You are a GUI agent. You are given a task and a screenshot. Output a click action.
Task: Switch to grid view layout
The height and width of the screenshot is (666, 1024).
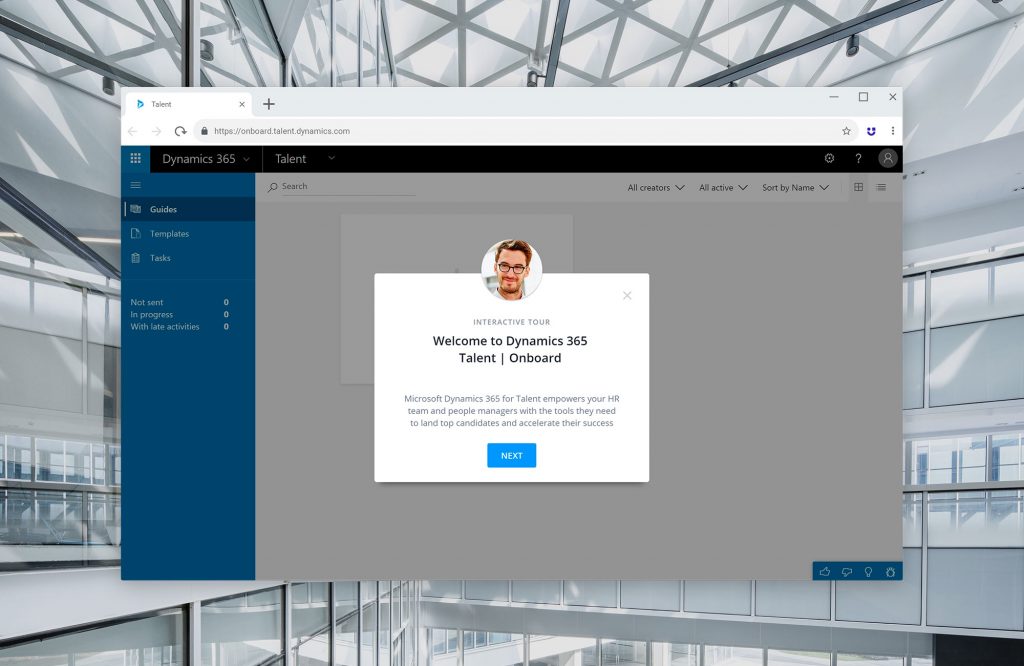coord(859,187)
